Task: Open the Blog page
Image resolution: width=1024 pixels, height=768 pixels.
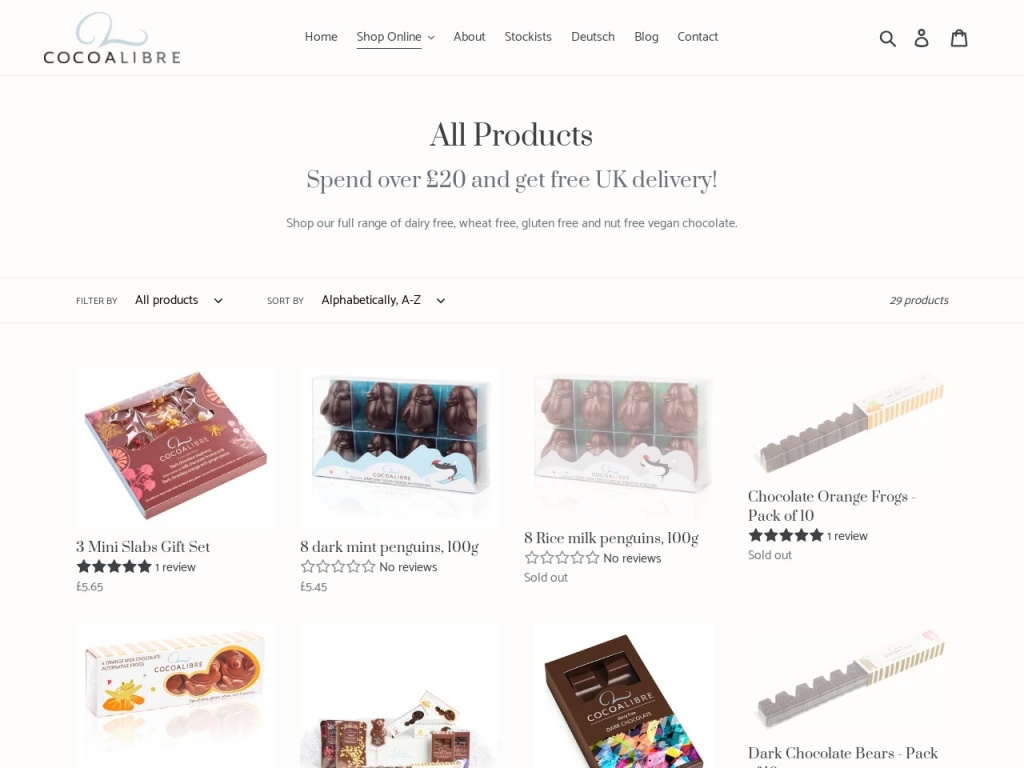Action: 646,37
